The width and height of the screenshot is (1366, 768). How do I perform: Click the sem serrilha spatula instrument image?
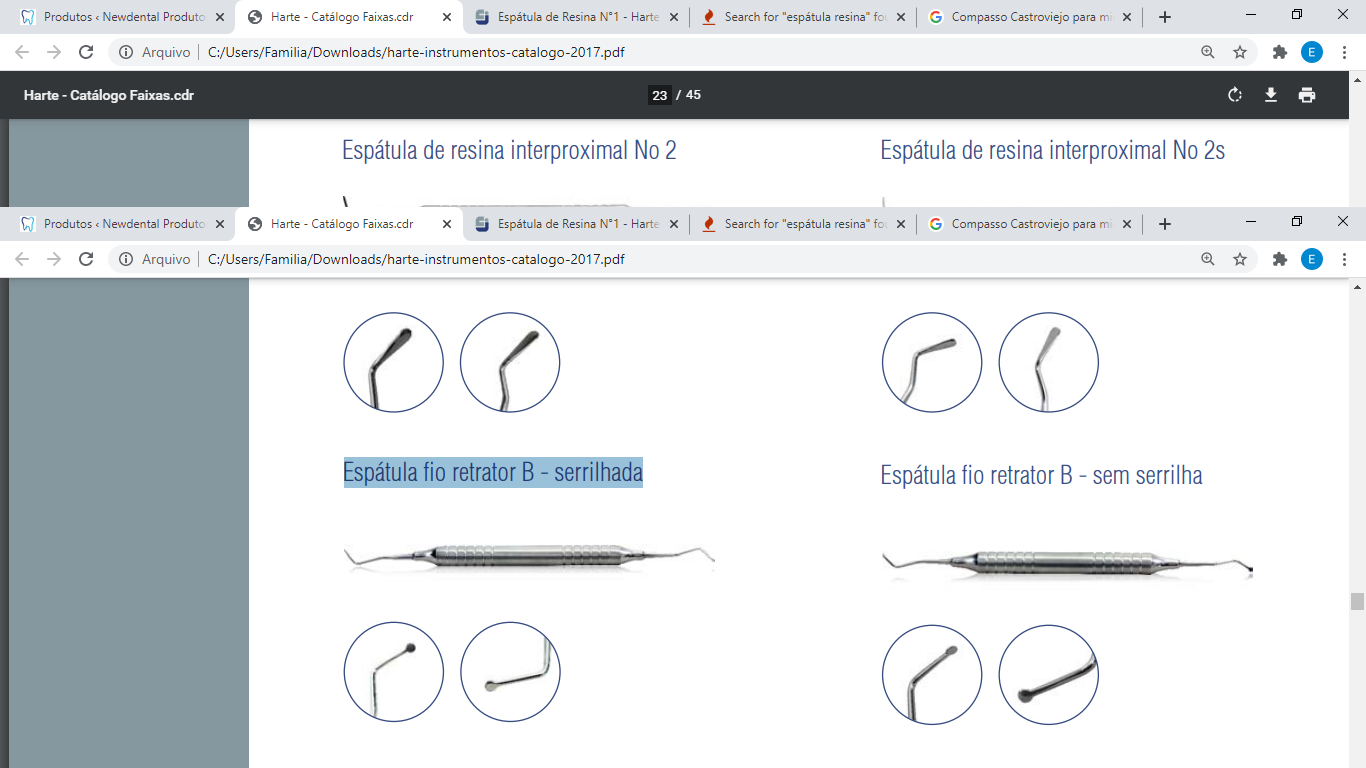[1066, 563]
